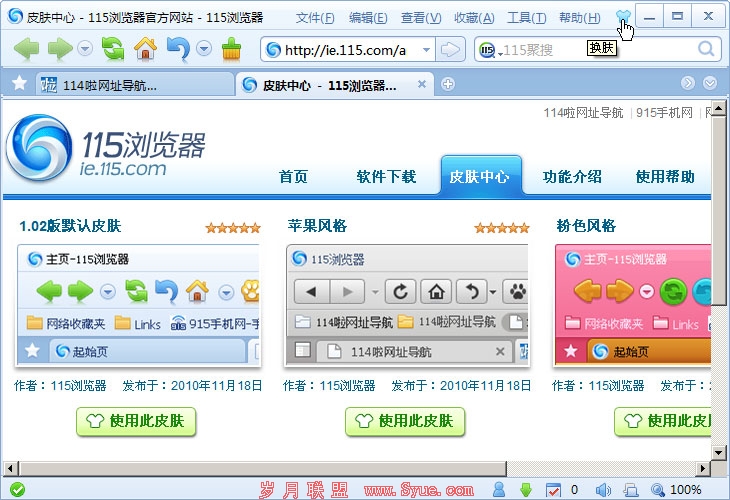
Task: Click the green download arrow in status bar
Action: tap(526, 489)
